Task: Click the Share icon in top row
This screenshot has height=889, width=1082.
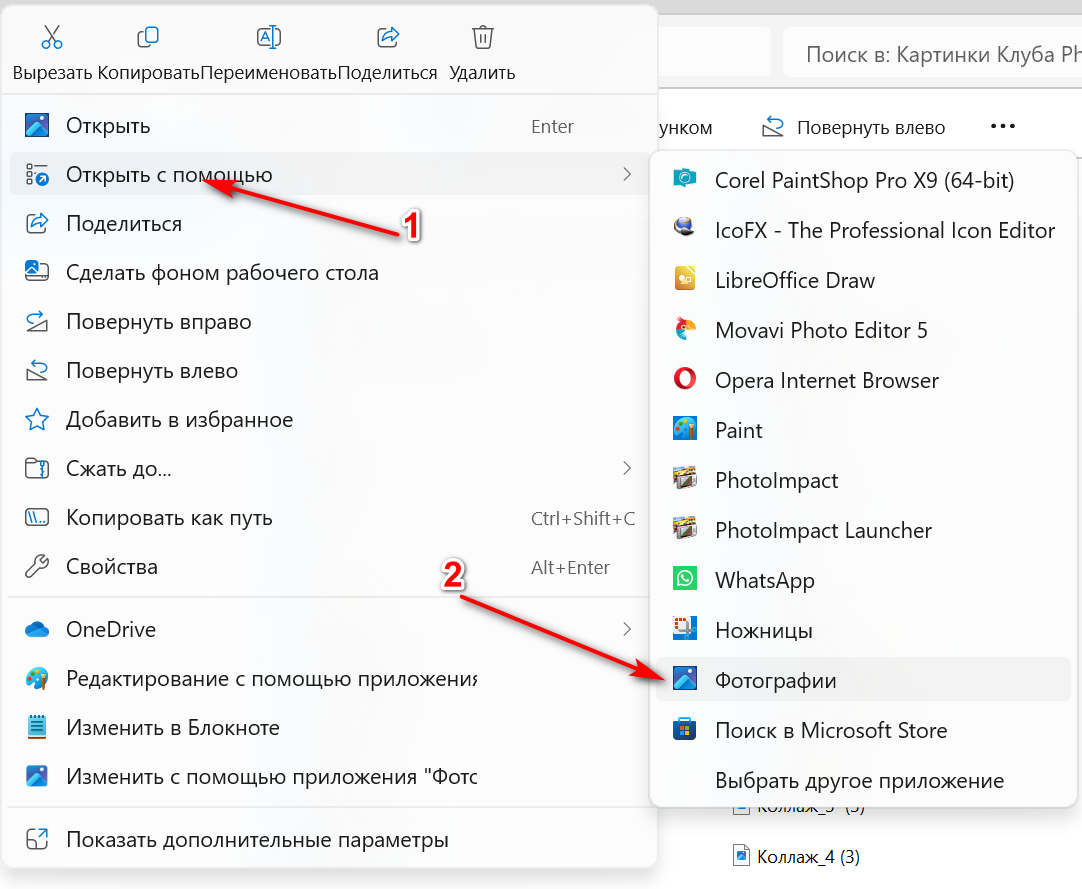Action: tap(388, 37)
